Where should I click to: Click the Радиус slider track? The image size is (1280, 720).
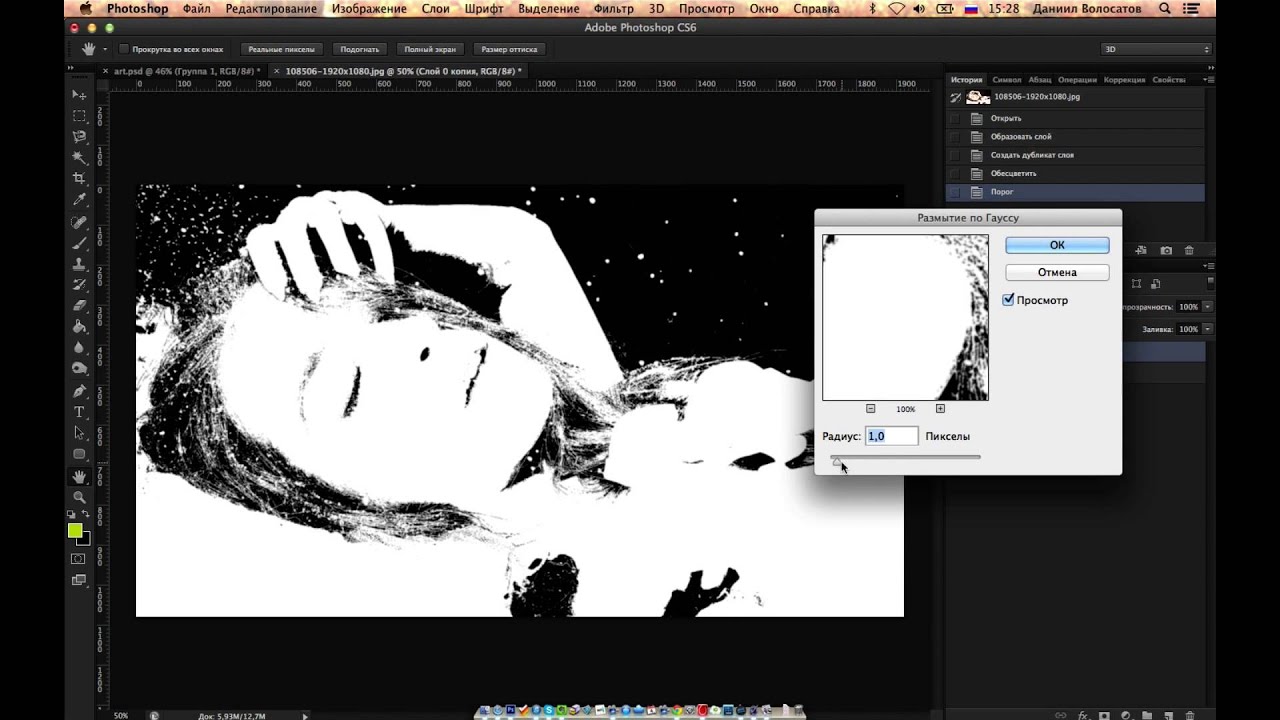(905, 457)
